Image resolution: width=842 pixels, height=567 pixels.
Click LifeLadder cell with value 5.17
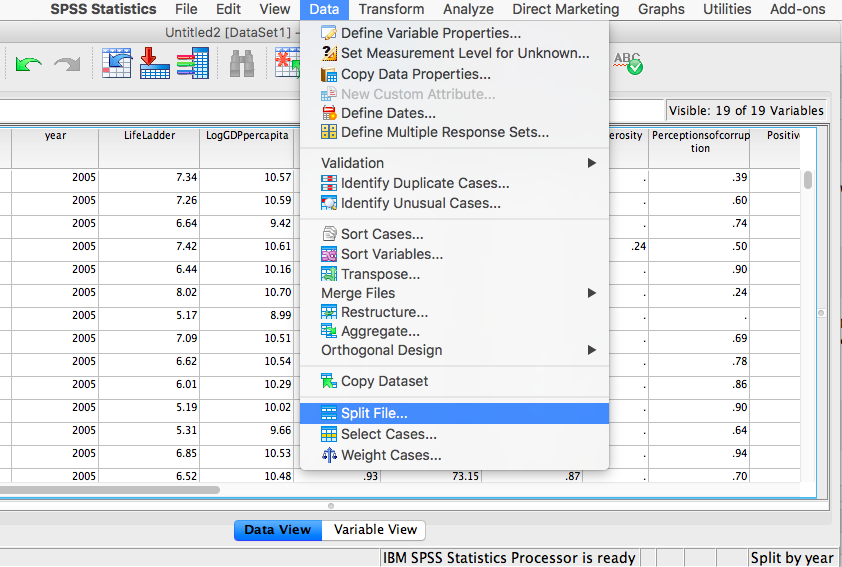(149, 316)
